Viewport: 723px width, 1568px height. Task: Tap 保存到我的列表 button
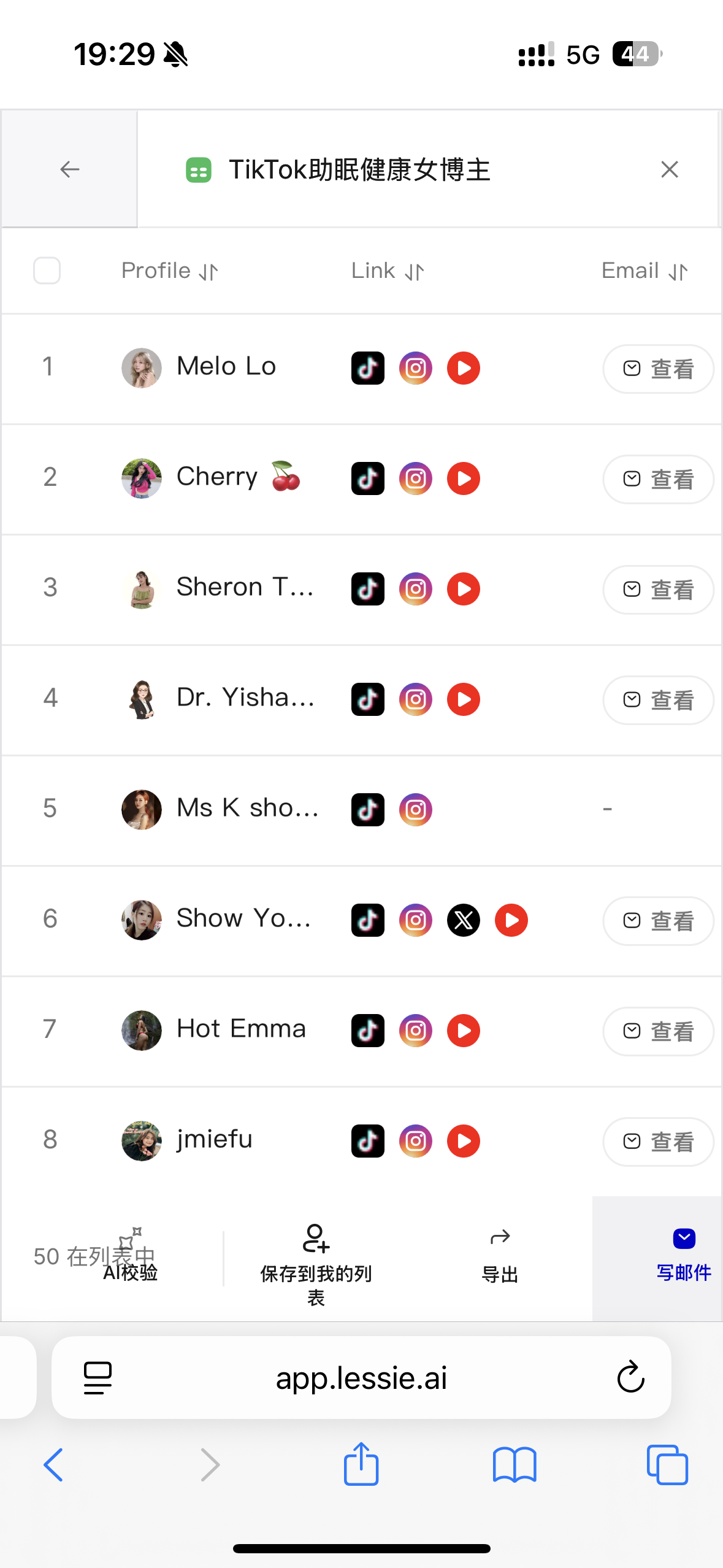coord(316,1262)
